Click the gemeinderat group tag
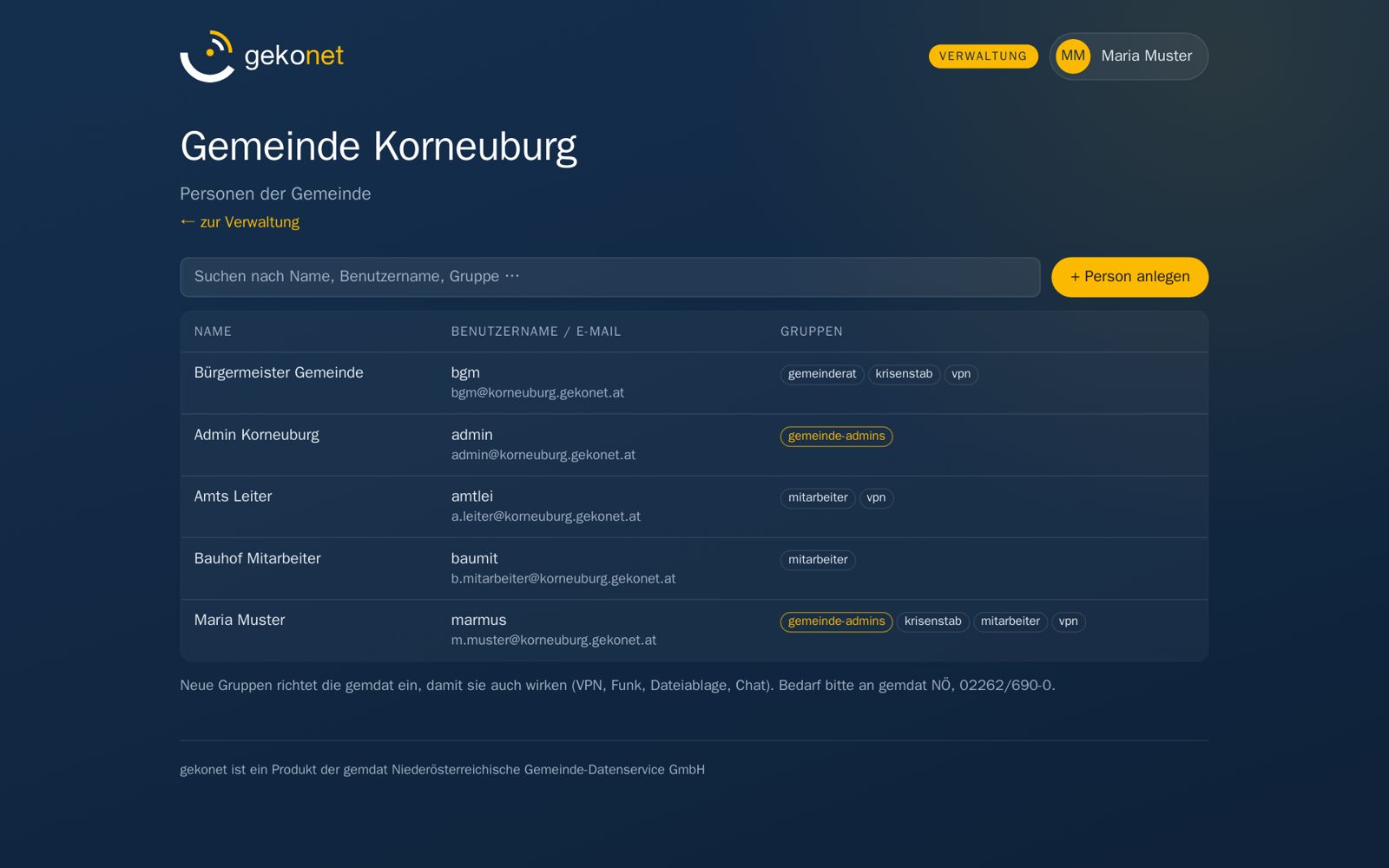This screenshot has height=868, width=1389. [x=822, y=374]
